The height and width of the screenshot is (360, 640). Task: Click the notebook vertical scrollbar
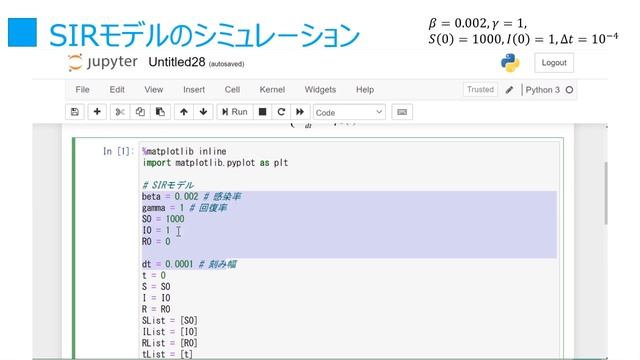coord(606,193)
